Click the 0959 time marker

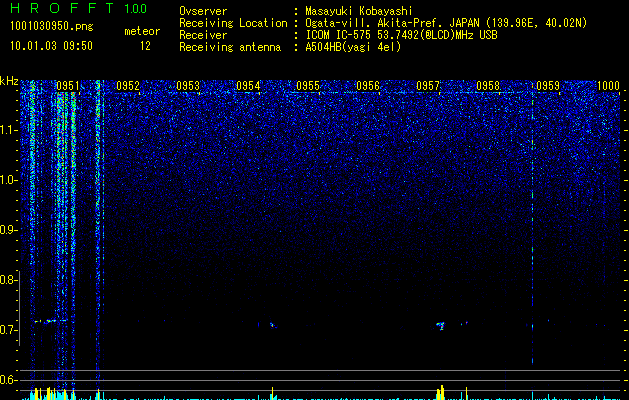548,86
